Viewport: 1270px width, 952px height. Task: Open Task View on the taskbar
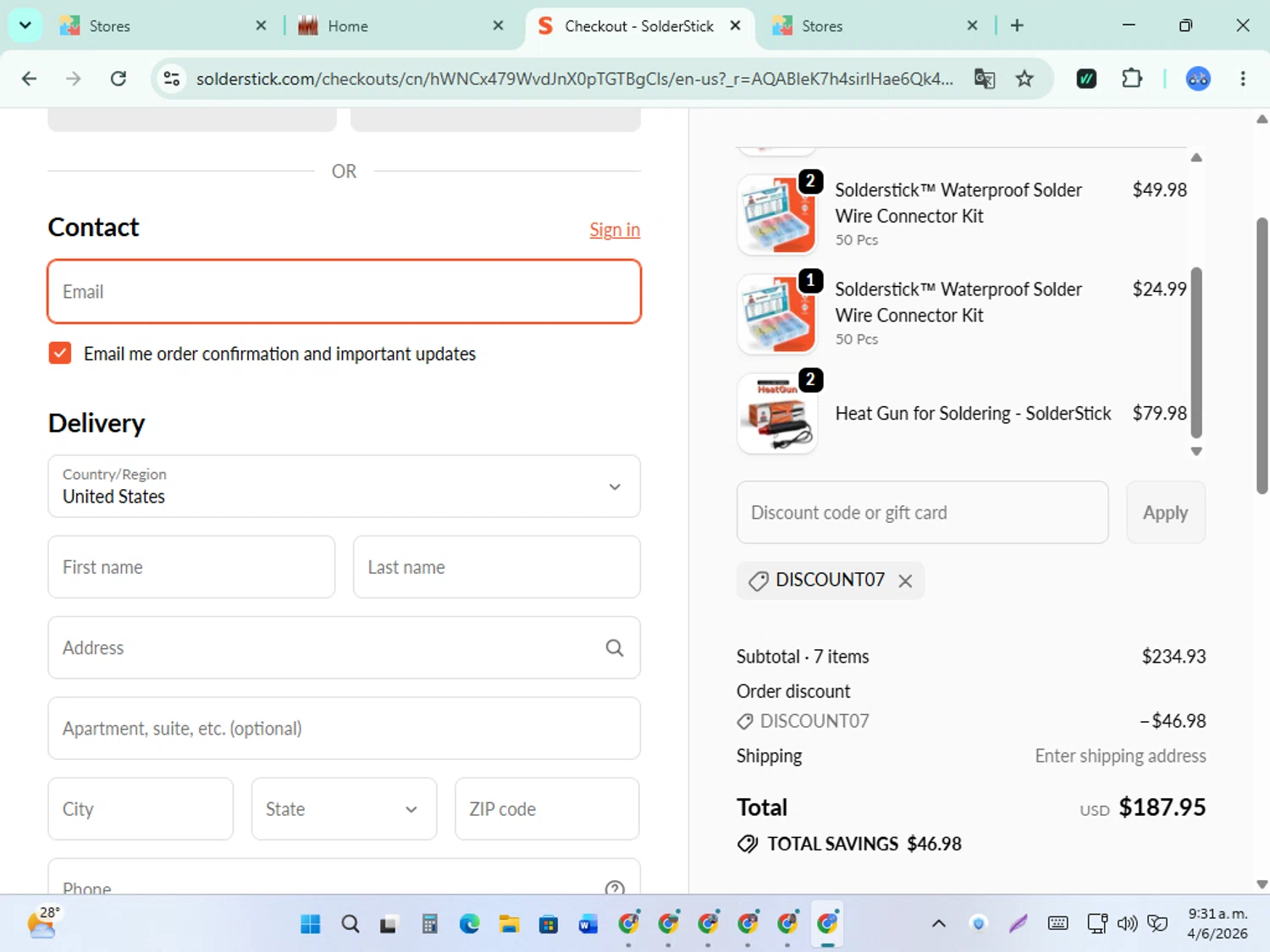(389, 924)
